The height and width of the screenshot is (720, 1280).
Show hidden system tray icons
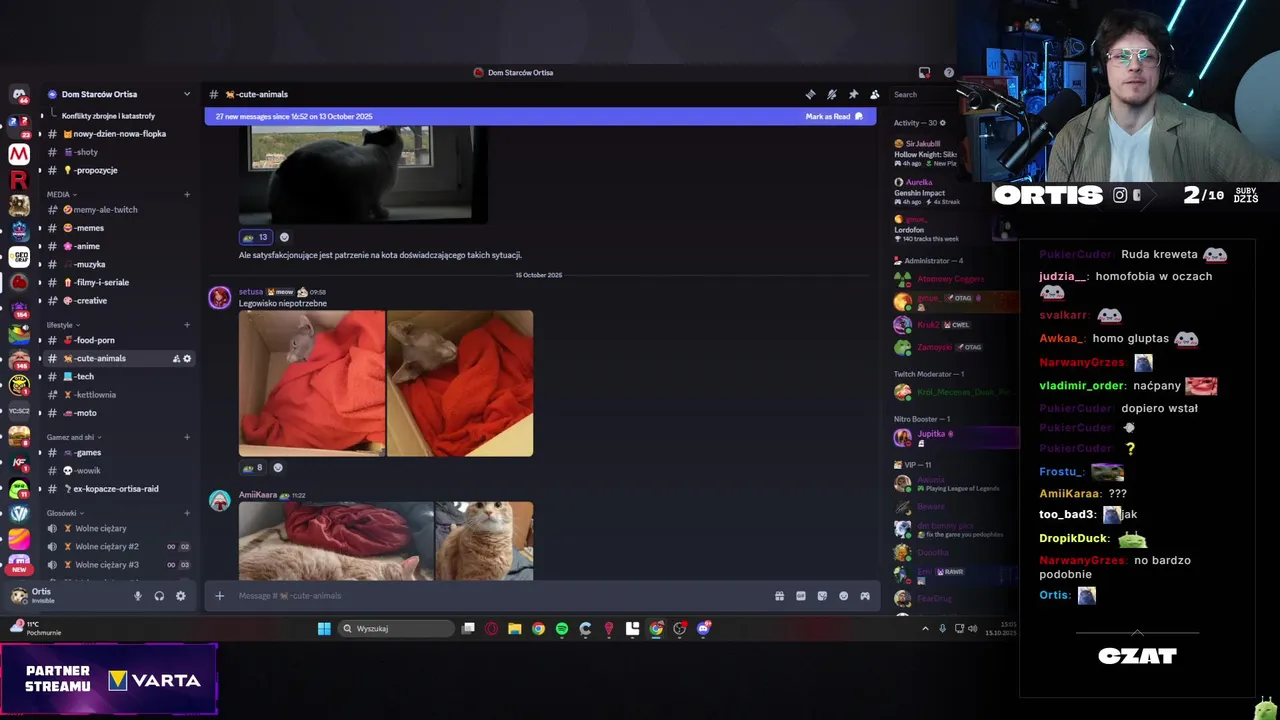925,629
